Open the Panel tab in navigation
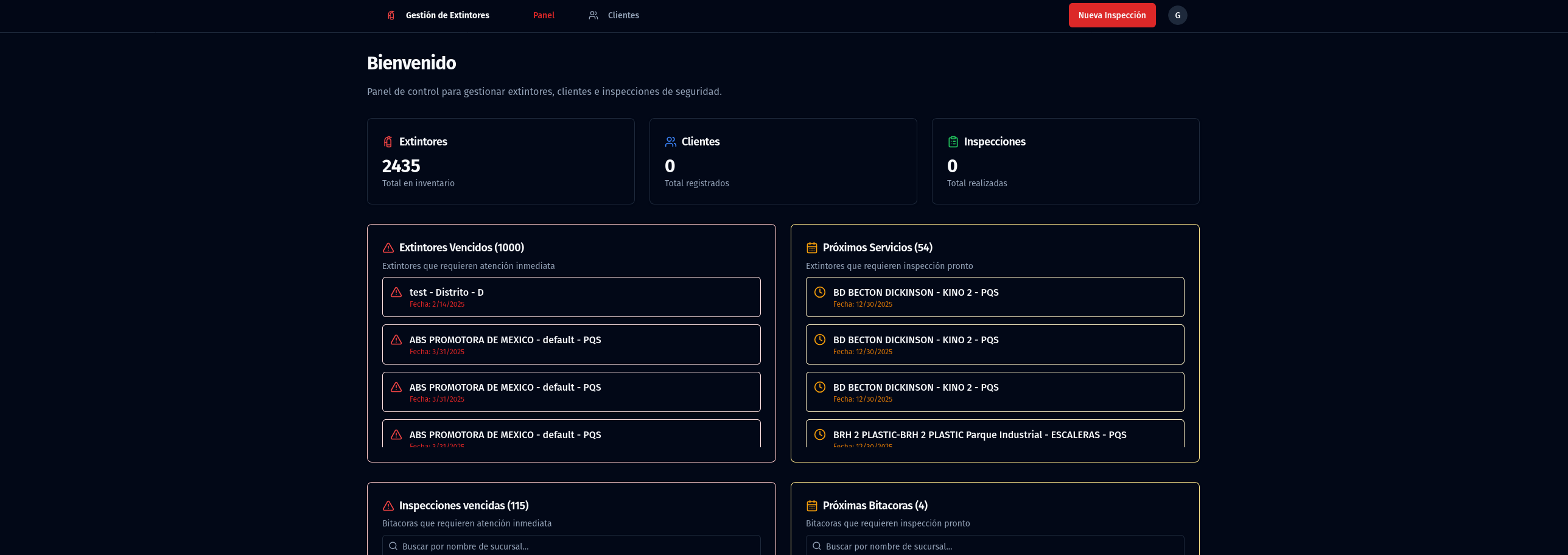Image resolution: width=1568 pixels, height=555 pixels. point(543,15)
